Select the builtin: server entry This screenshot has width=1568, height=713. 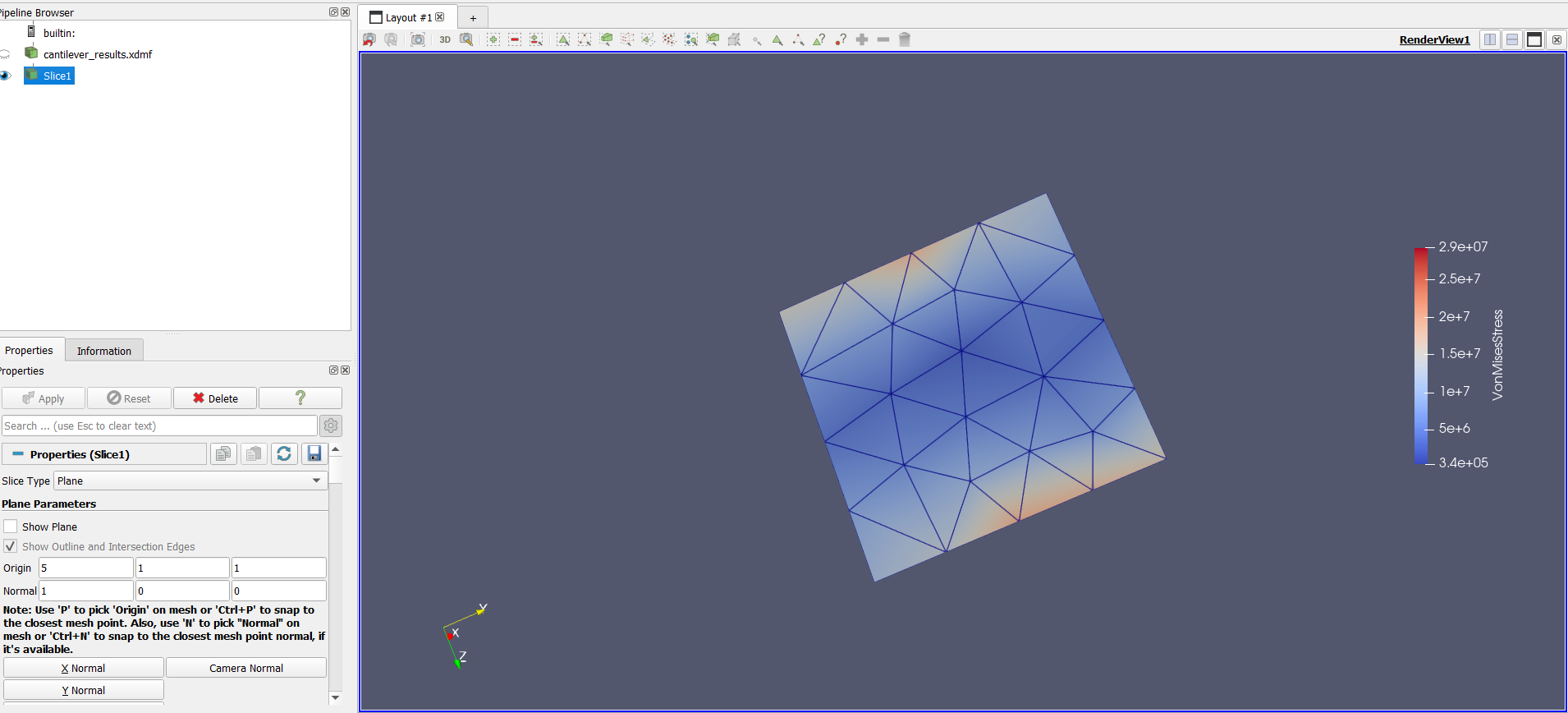59,33
